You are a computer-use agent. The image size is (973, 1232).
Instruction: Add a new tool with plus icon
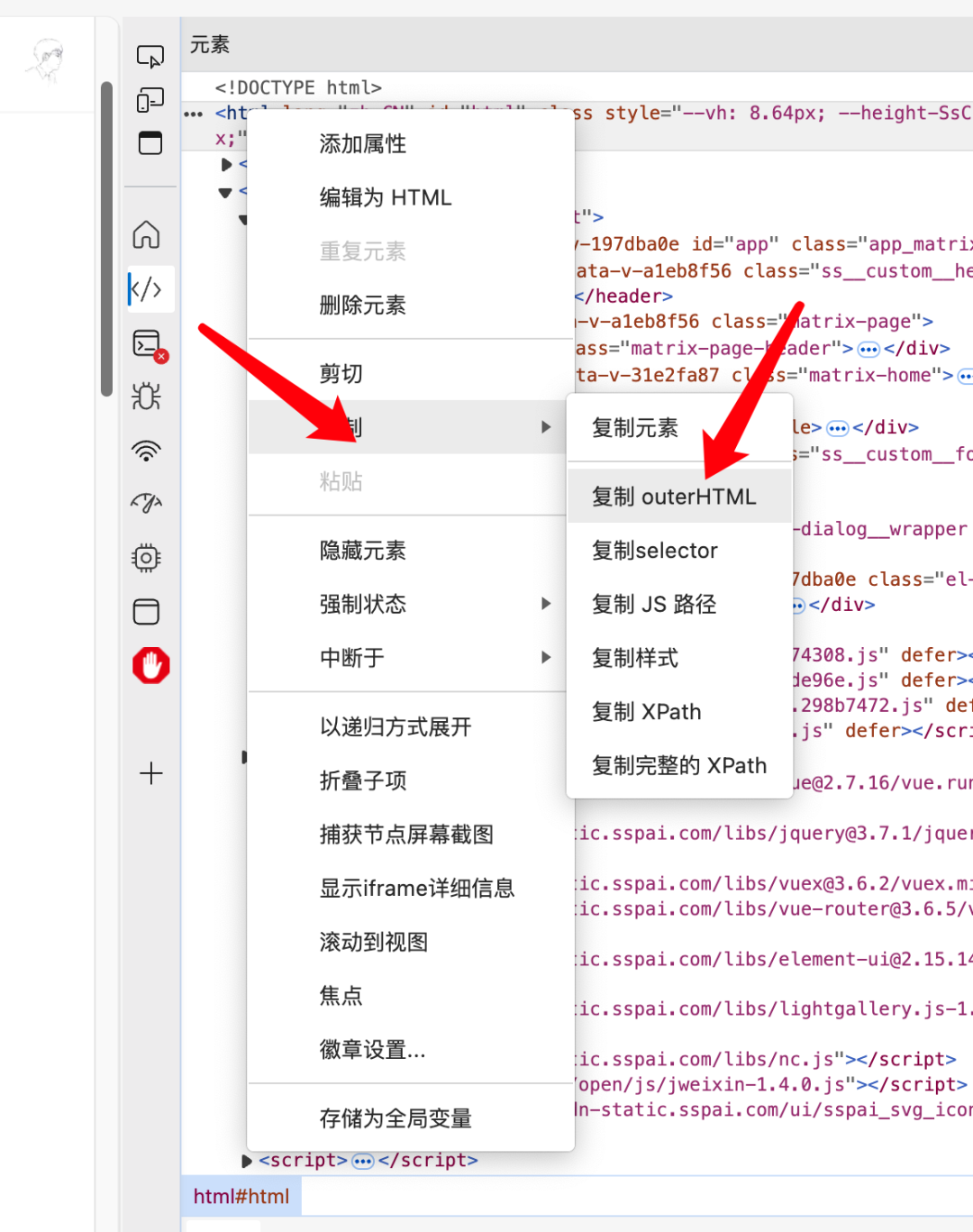coord(150,773)
